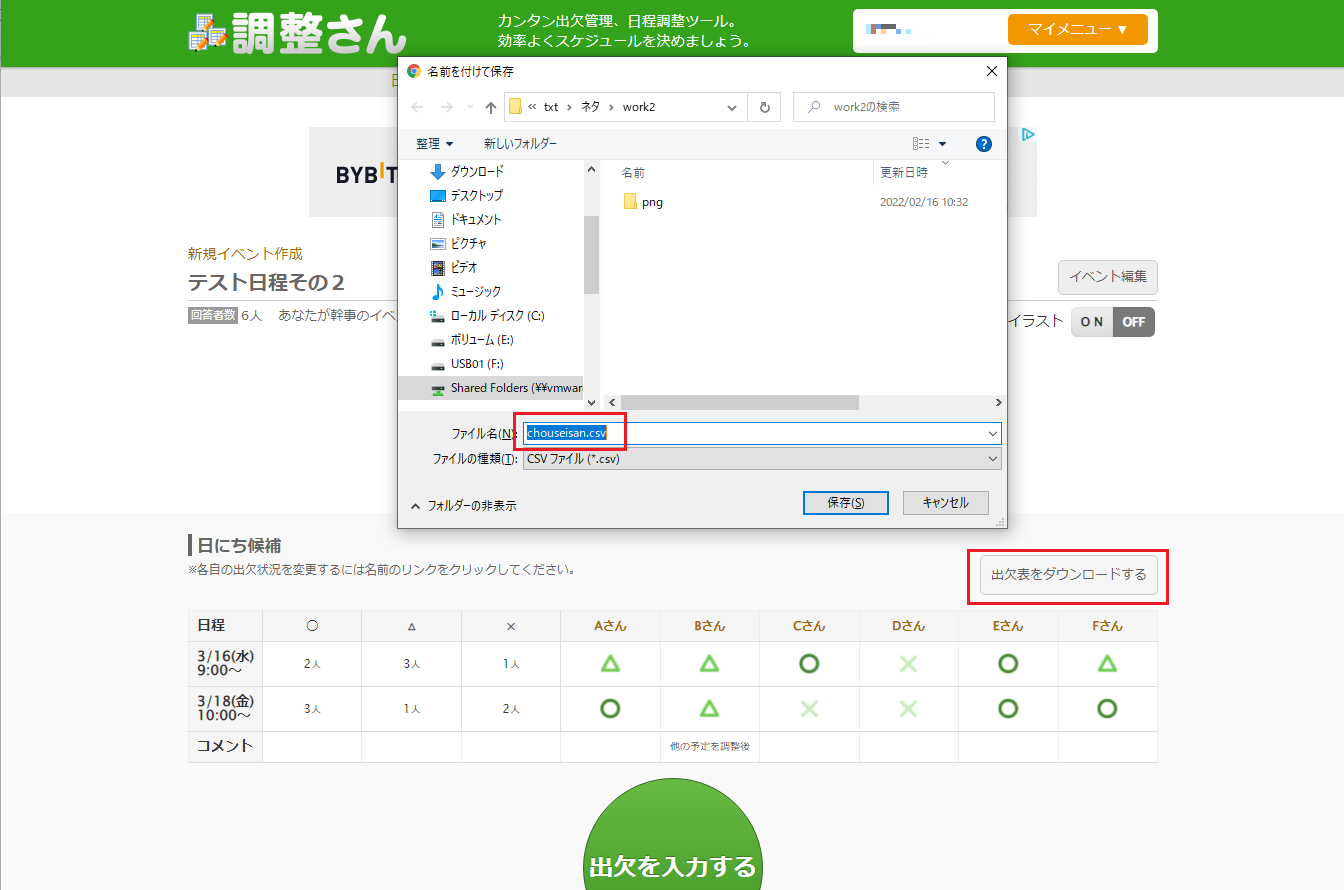Screen dimensions: 1344x890
Task: Click the horizontal scrollbar in file list
Action: pyautogui.click(x=740, y=402)
